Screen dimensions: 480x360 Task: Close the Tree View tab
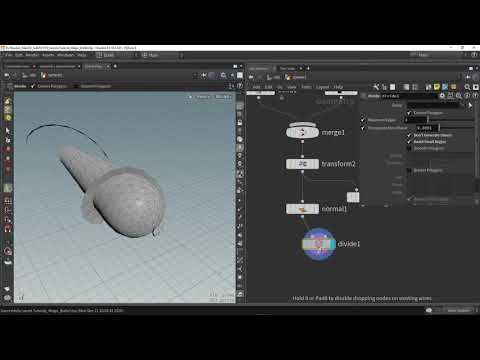(300, 68)
